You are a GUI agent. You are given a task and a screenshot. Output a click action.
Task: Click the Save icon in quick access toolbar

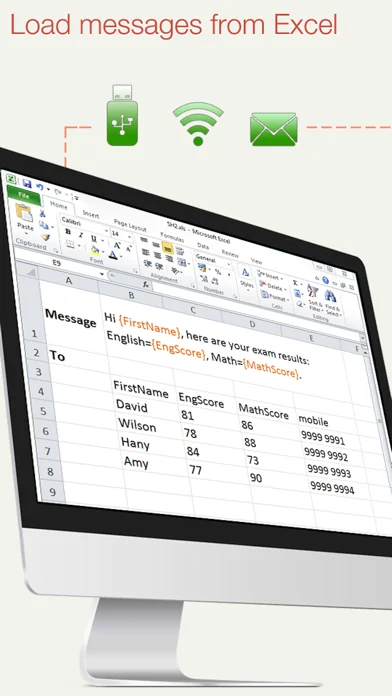[27, 183]
